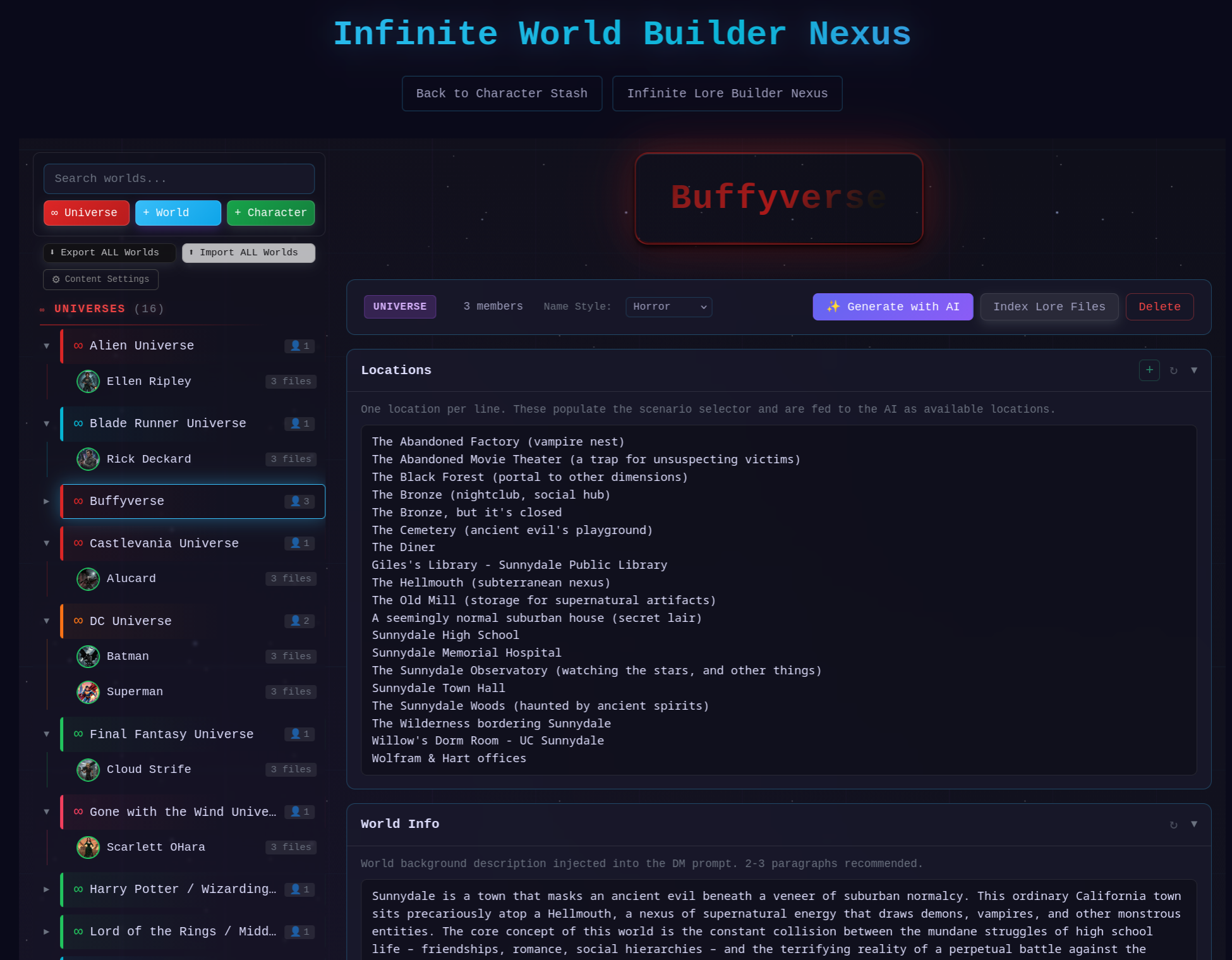Click the infinity icon beside Final Fantasy Universe
This screenshot has width=1232, height=960.
[x=78, y=734]
